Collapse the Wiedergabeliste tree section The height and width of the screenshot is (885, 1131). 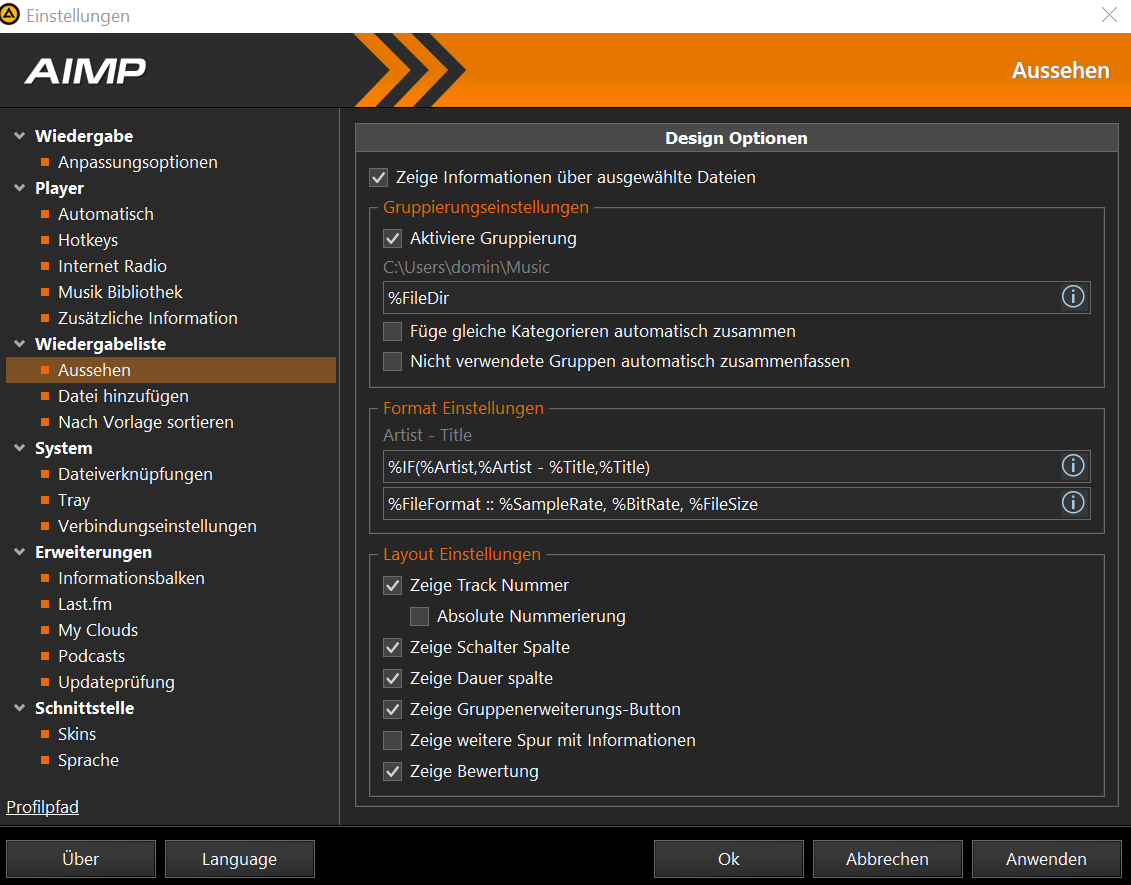(x=19, y=343)
